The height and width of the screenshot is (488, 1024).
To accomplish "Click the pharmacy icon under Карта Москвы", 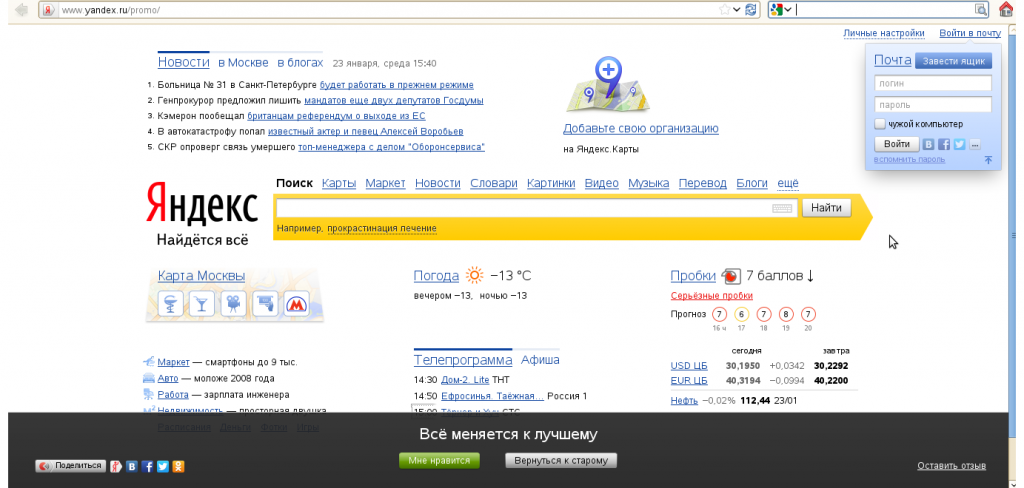I will pyautogui.click(x=170, y=304).
